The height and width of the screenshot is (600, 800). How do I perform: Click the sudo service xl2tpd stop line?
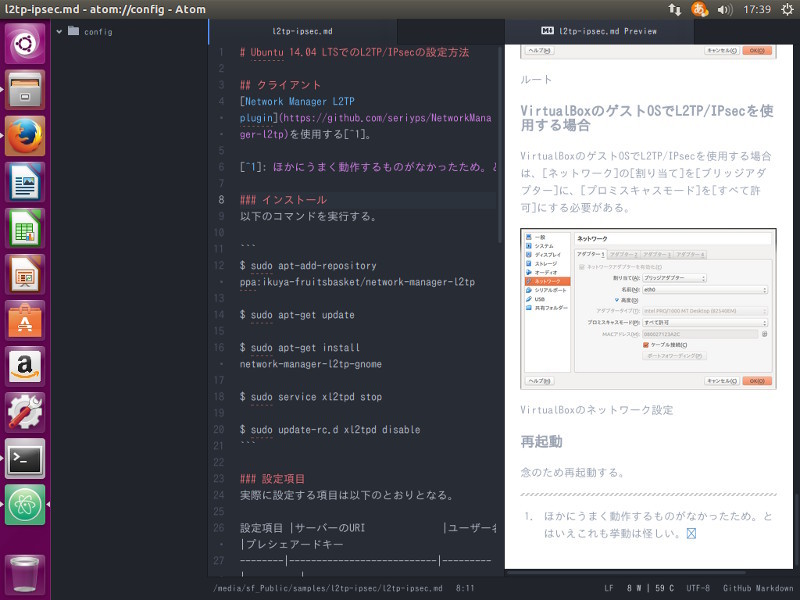(311, 396)
